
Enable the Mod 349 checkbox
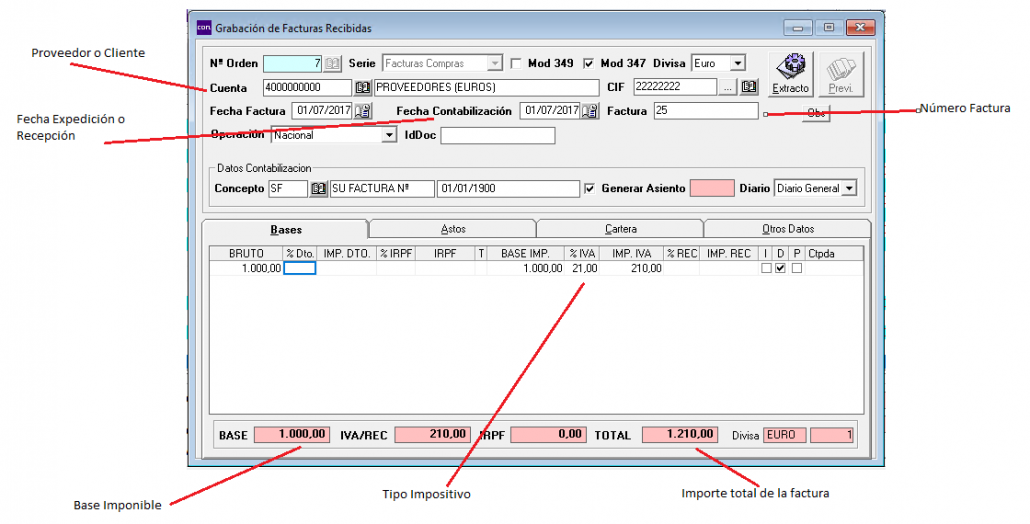click(x=516, y=64)
